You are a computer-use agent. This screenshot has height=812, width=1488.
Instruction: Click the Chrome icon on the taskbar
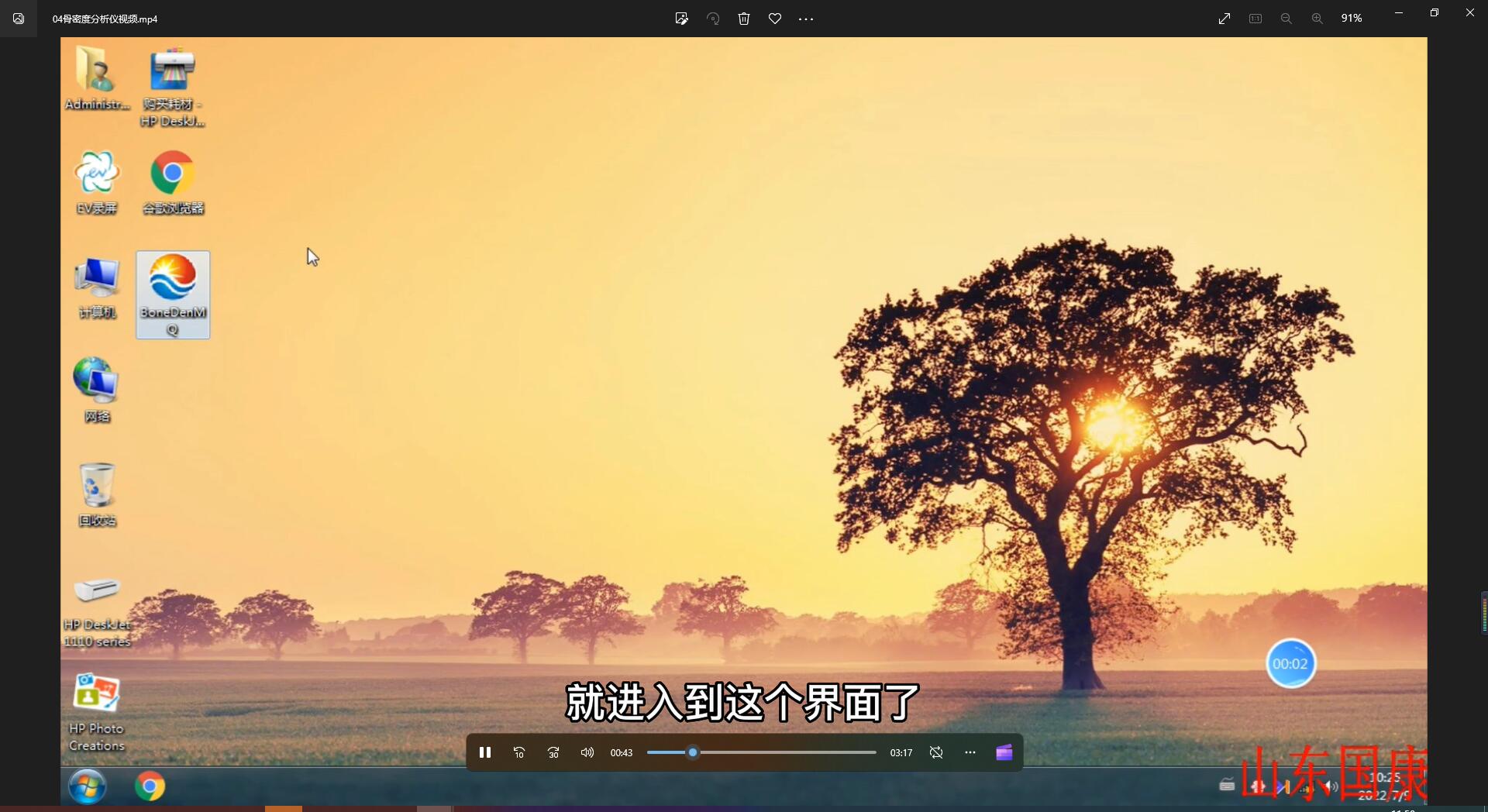click(x=150, y=786)
